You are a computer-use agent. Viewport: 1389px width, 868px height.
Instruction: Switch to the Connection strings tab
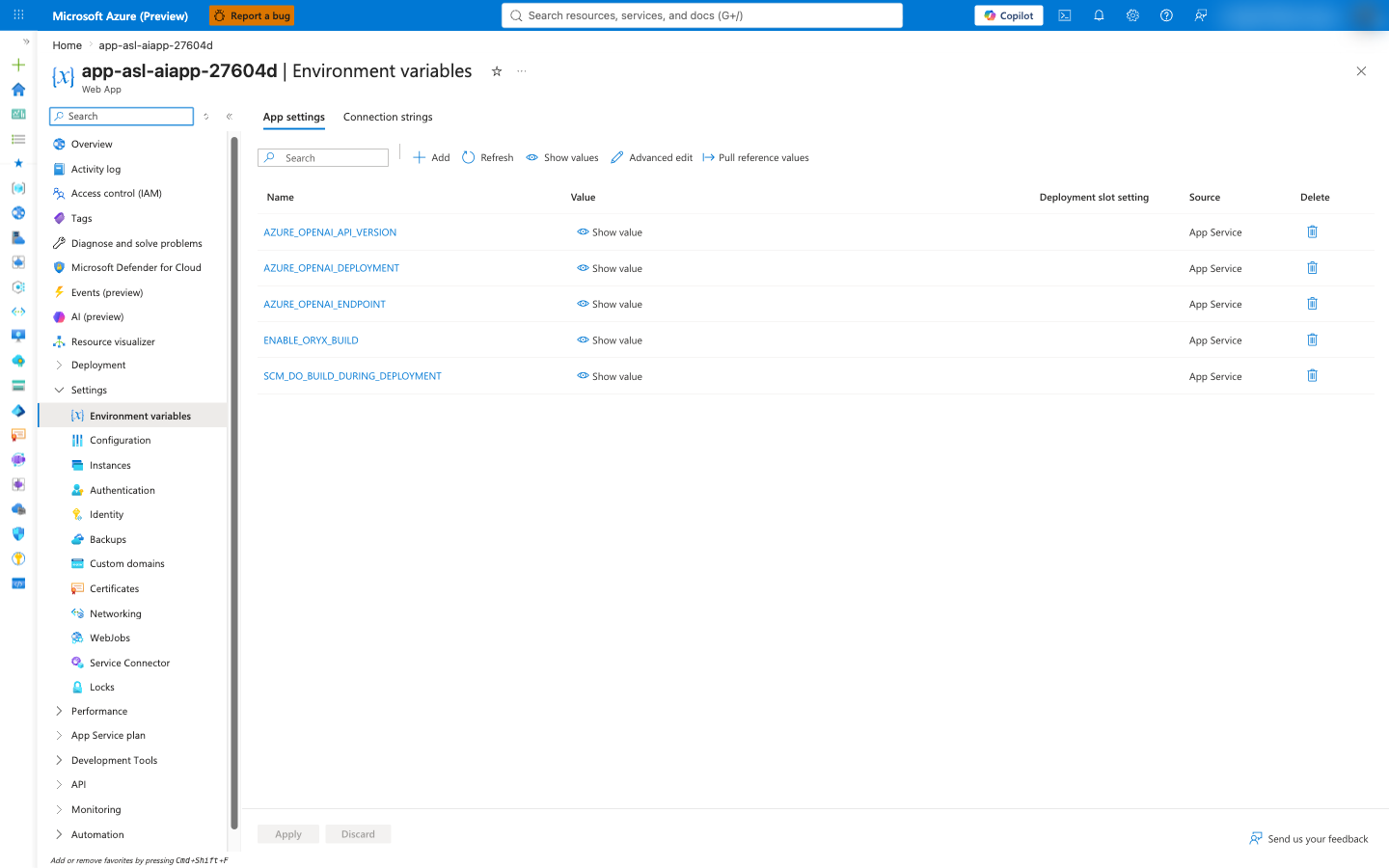[x=388, y=117]
